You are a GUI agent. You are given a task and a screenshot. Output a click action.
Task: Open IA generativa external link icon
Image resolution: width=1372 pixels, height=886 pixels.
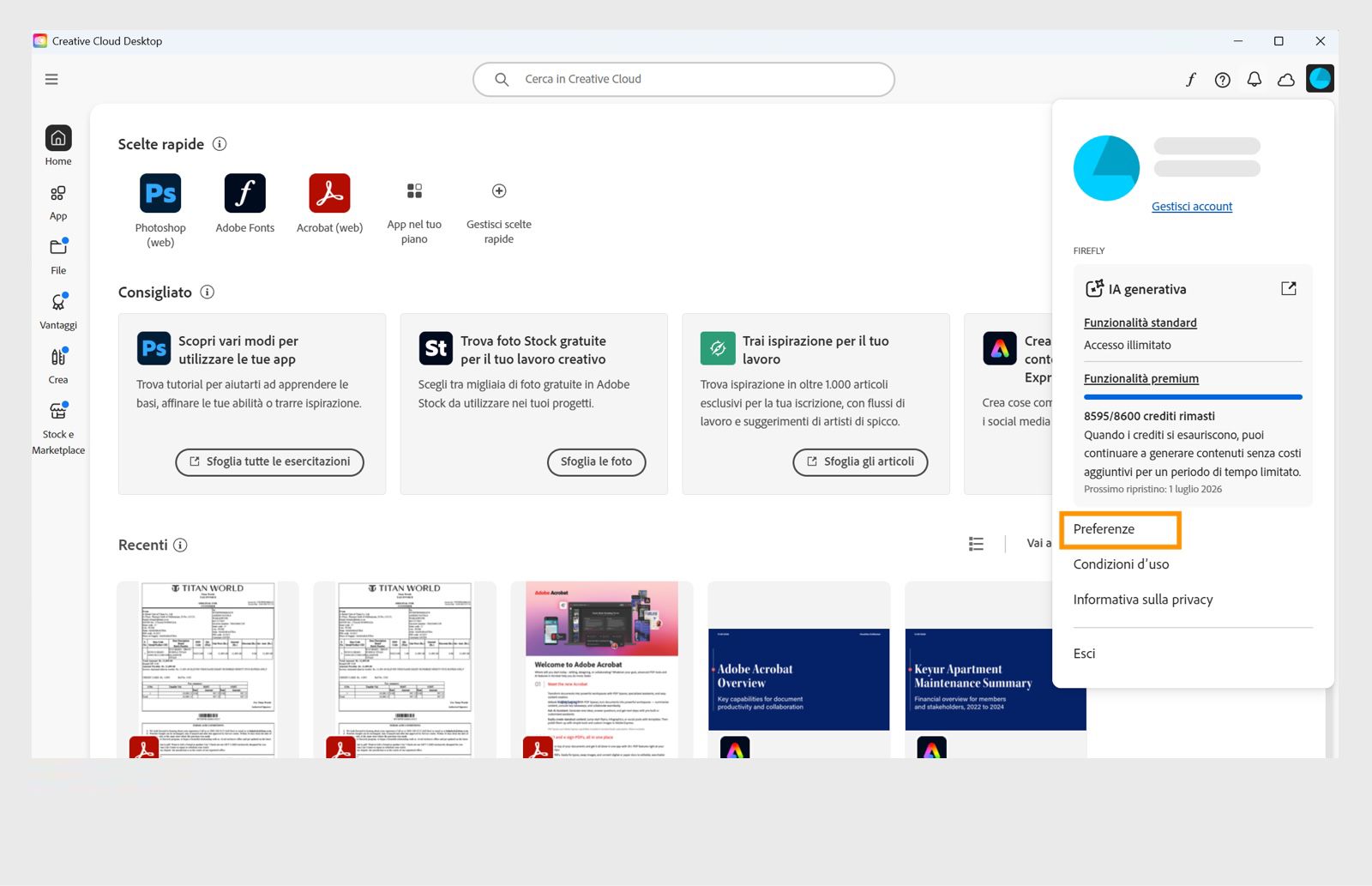[x=1289, y=289]
